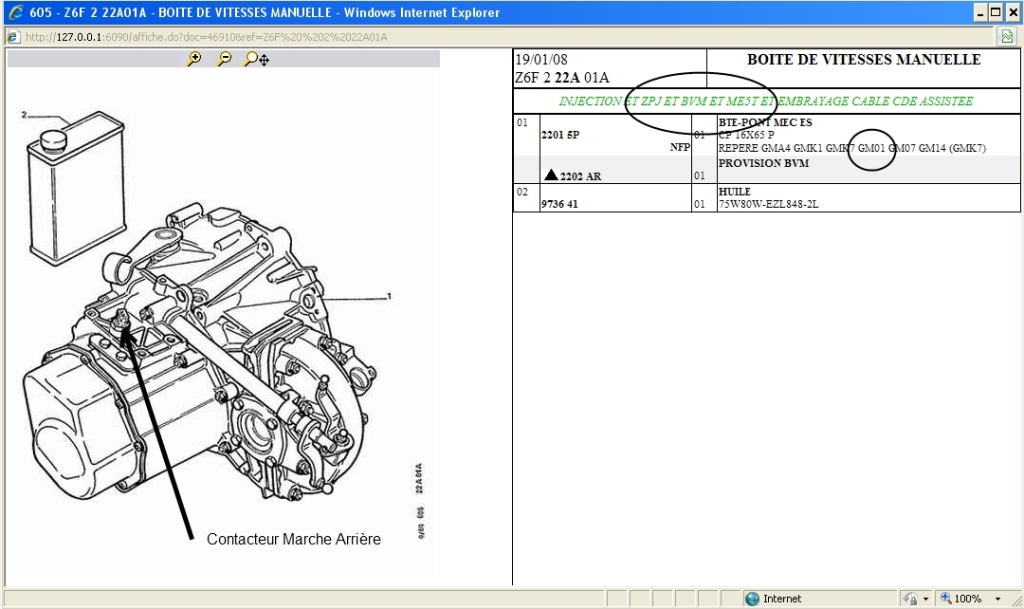Click the Internet zone globe icon
The height and width of the screenshot is (609, 1024).
[x=752, y=598]
